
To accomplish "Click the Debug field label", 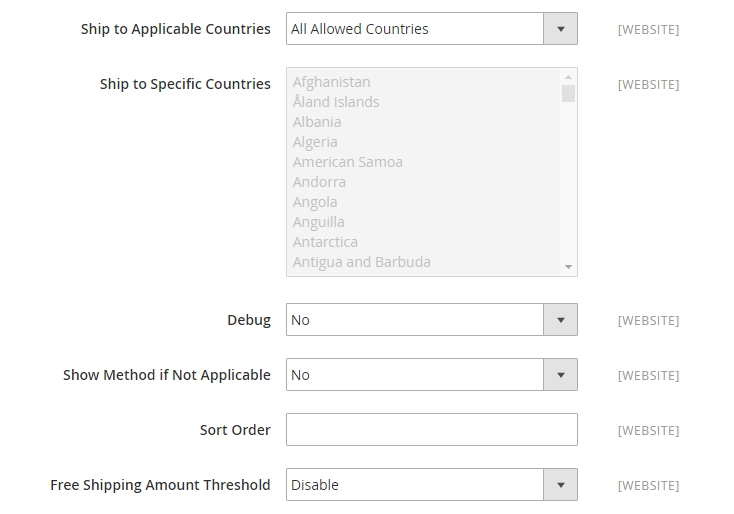I will [x=249, y=320].
